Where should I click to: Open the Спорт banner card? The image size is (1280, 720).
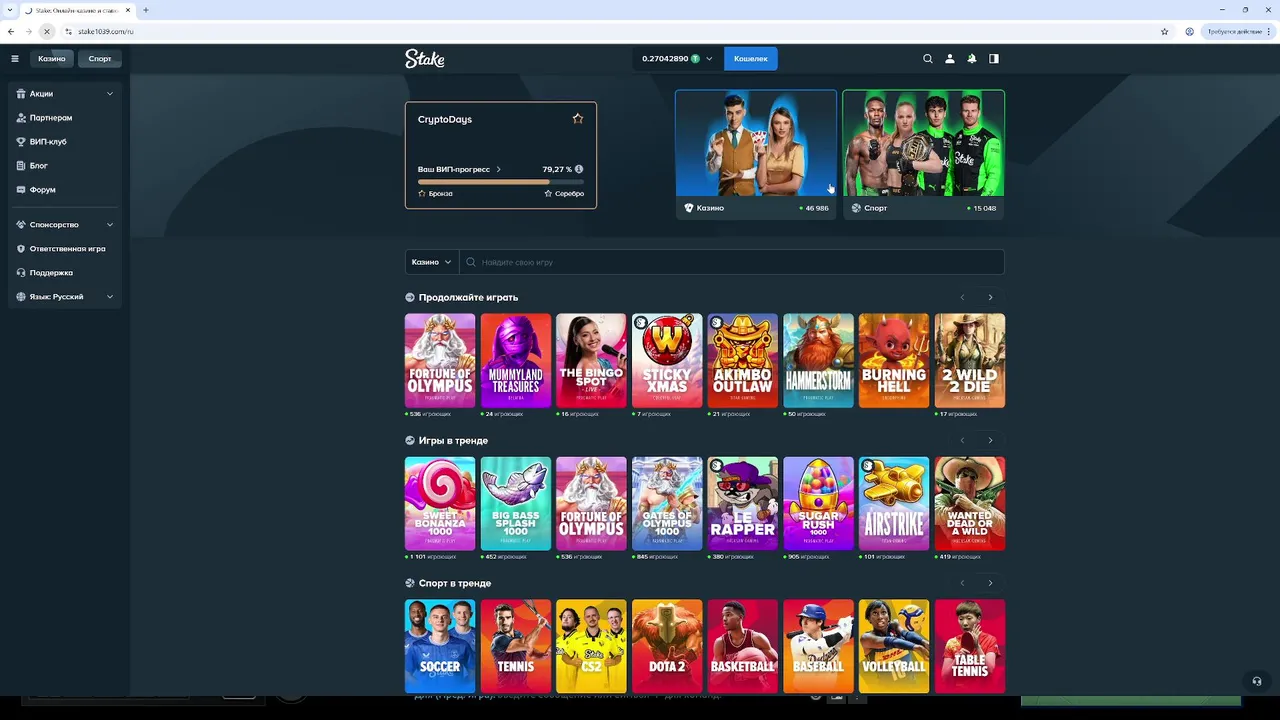point(924,154)
